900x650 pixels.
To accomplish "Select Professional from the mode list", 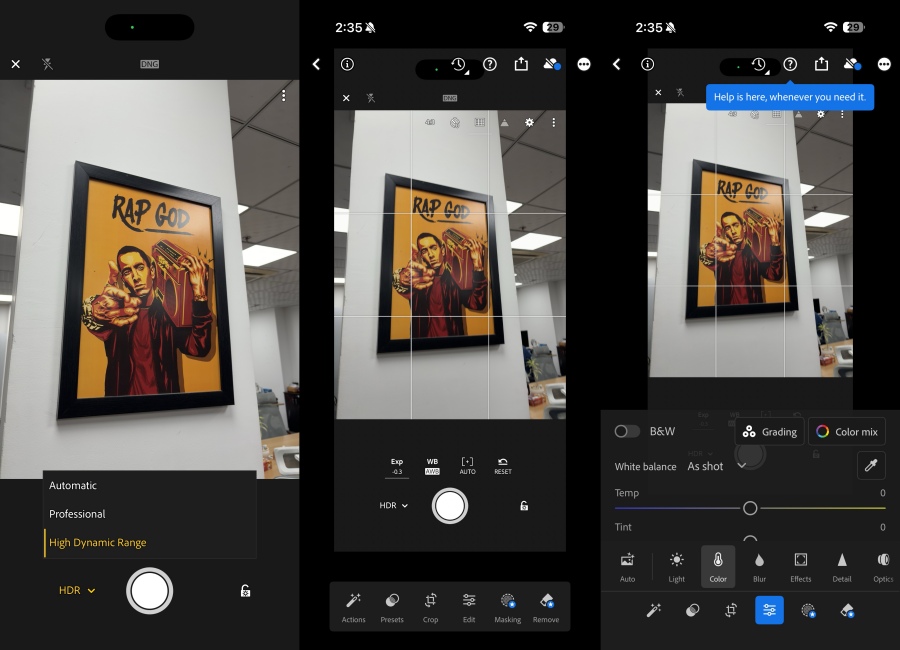I will pos(77,513).
